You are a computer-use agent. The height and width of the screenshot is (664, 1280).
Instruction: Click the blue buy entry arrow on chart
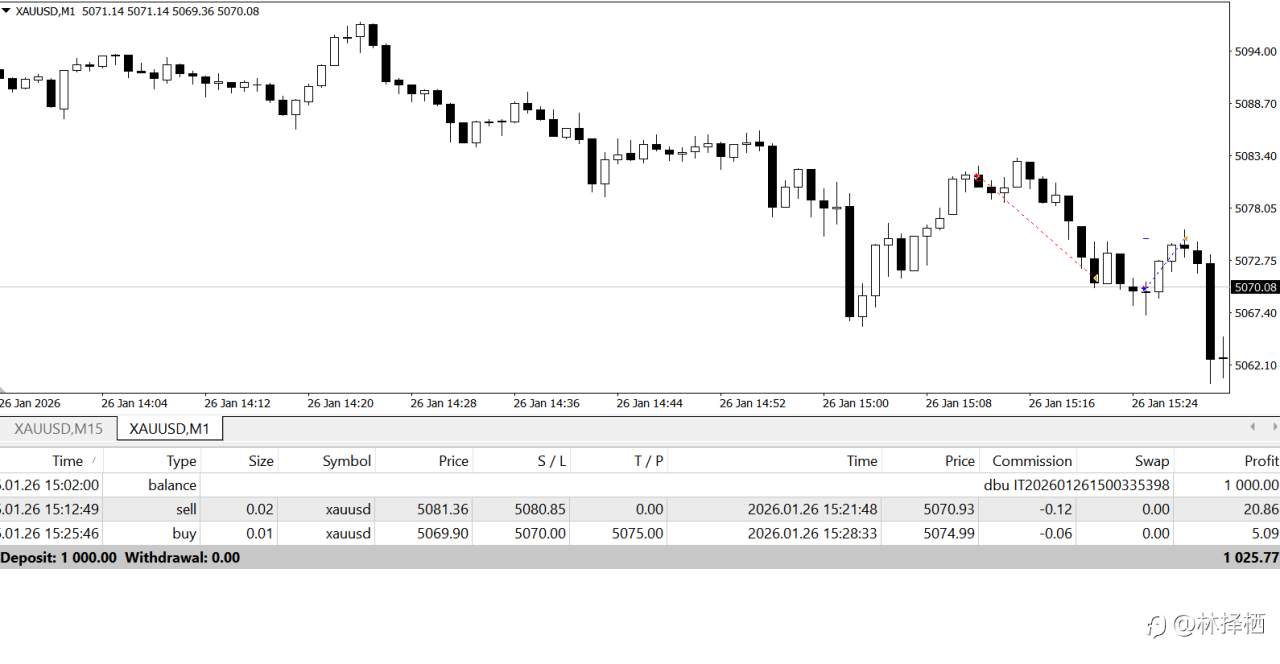tap(1144, 288)
